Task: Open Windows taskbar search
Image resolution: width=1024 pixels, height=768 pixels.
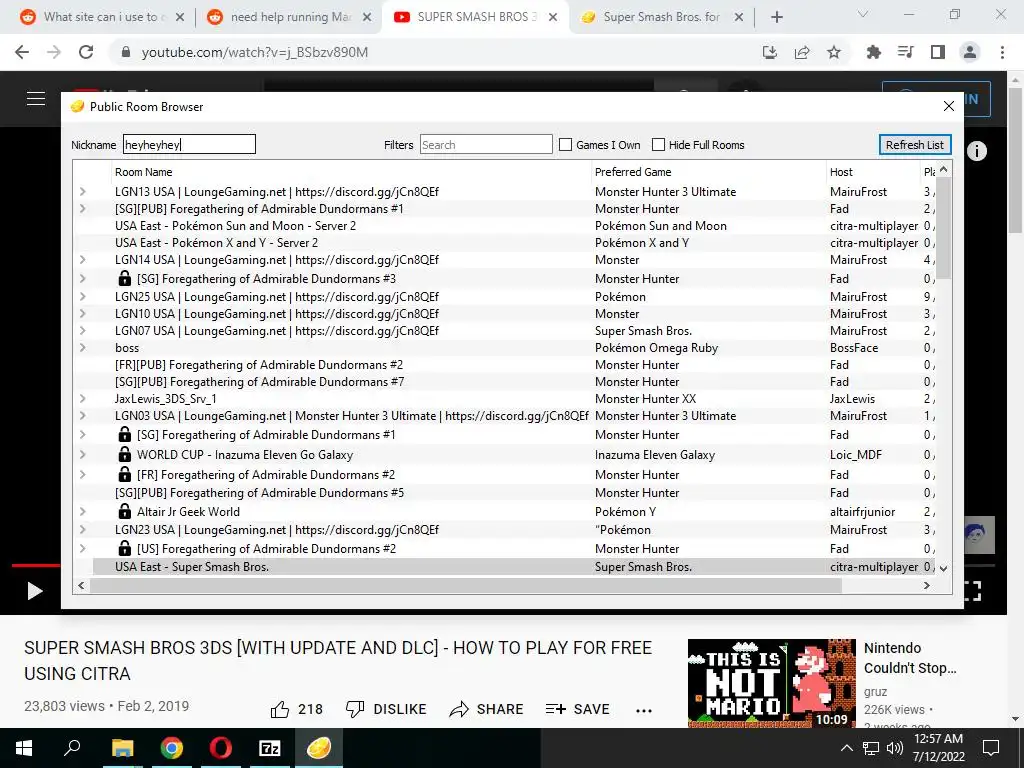Action: (72, 748)
